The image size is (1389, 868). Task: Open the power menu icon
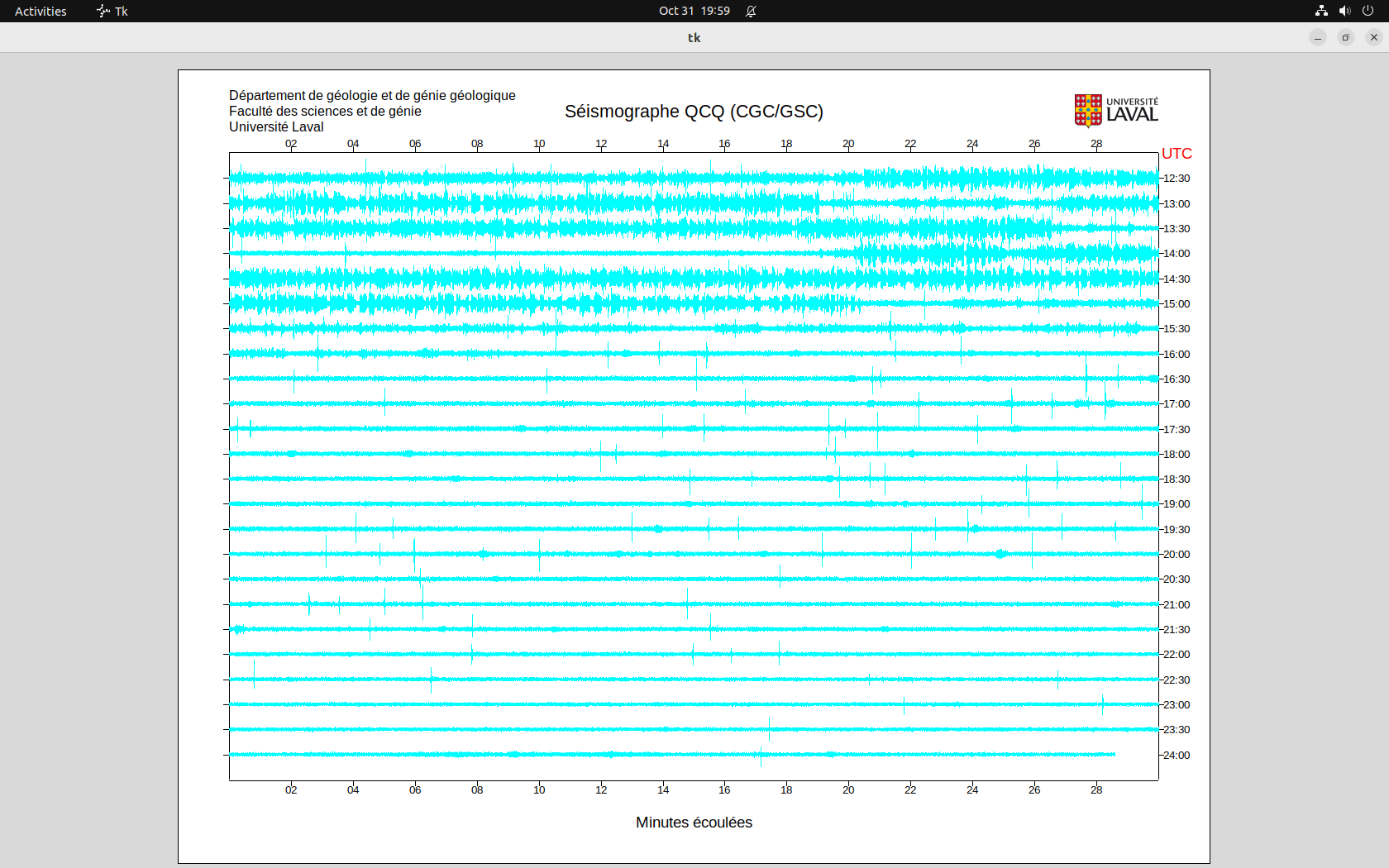pos(1368,11)
